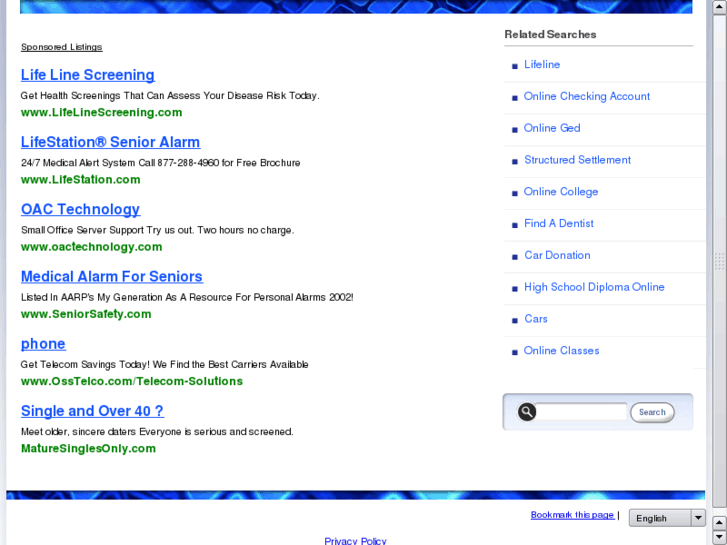
Task: Visit MatureSinglesOnly.com green URL
Action: (x=88, y=449)
